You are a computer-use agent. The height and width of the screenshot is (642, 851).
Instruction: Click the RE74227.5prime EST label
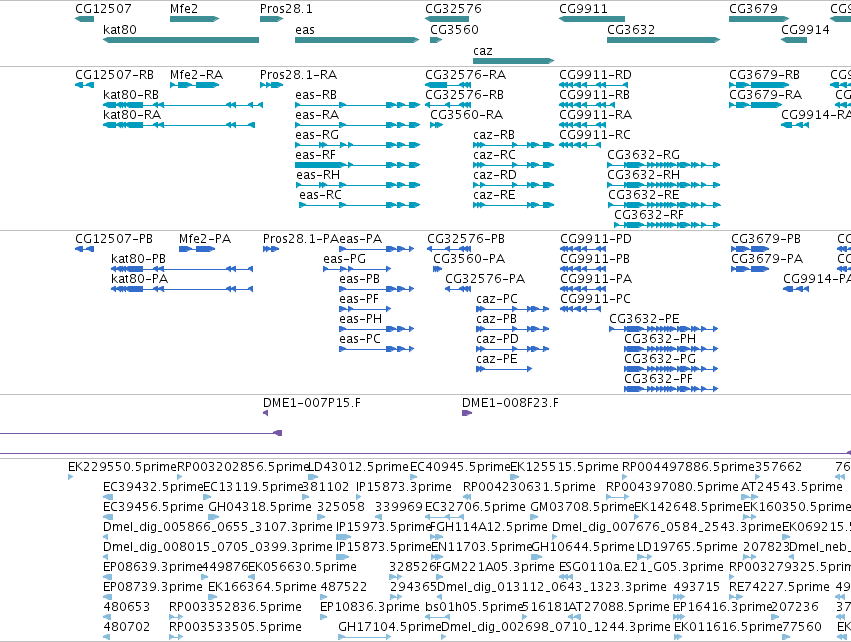click(x=779, y=587)
